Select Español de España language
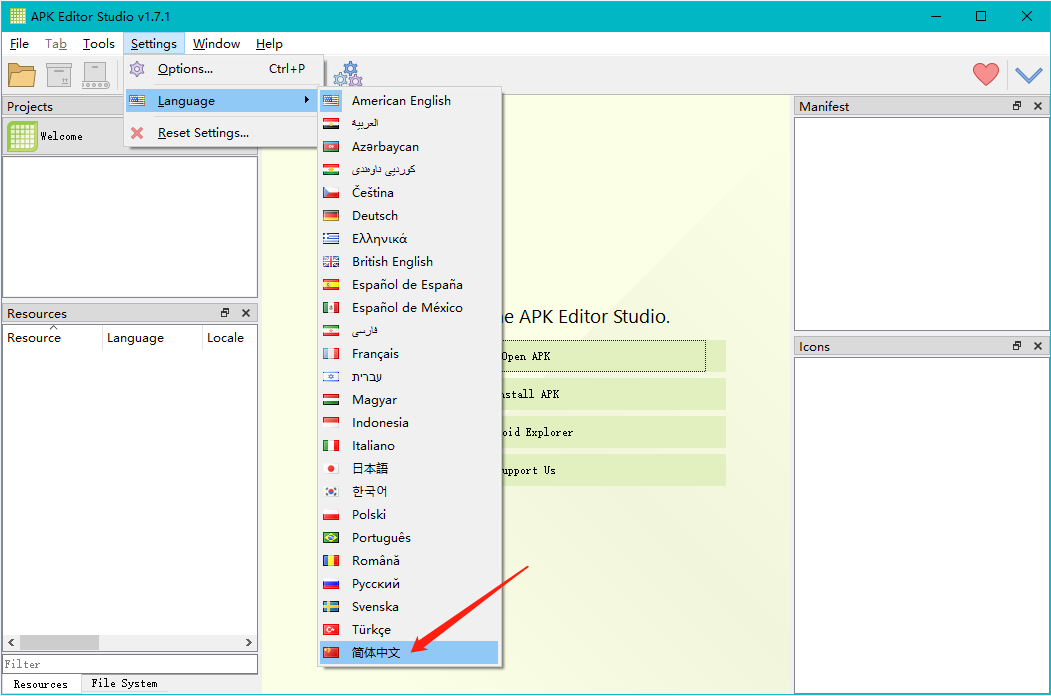This screenshot has width=1051, height=696. point(409,284)
